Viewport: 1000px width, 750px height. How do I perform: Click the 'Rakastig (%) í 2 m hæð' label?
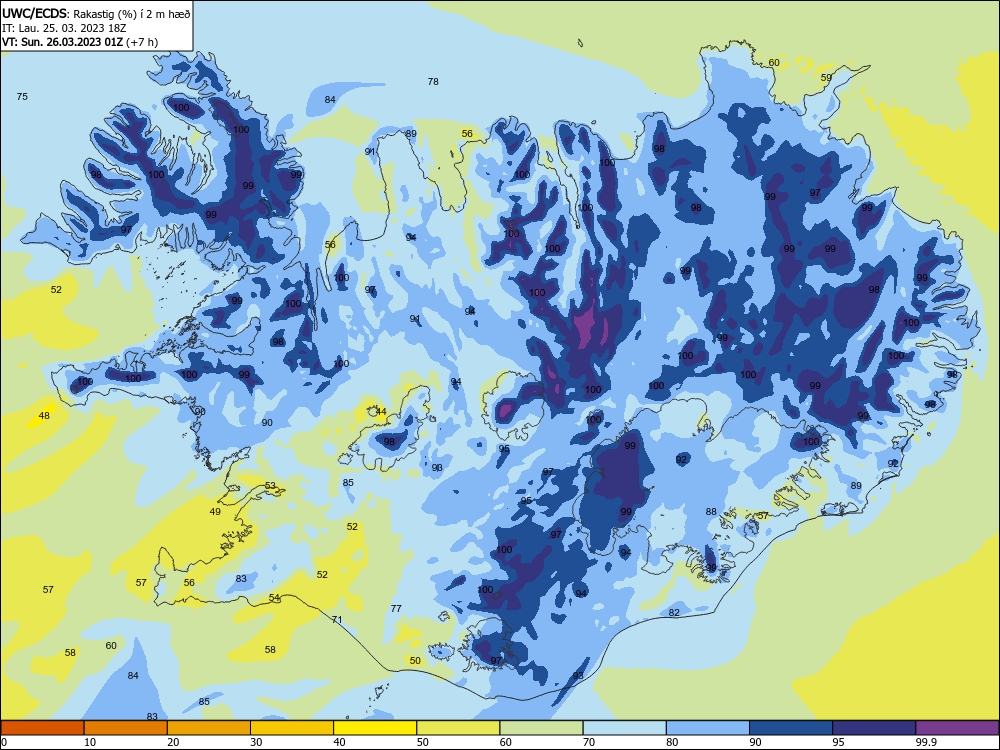click(131, 14)
